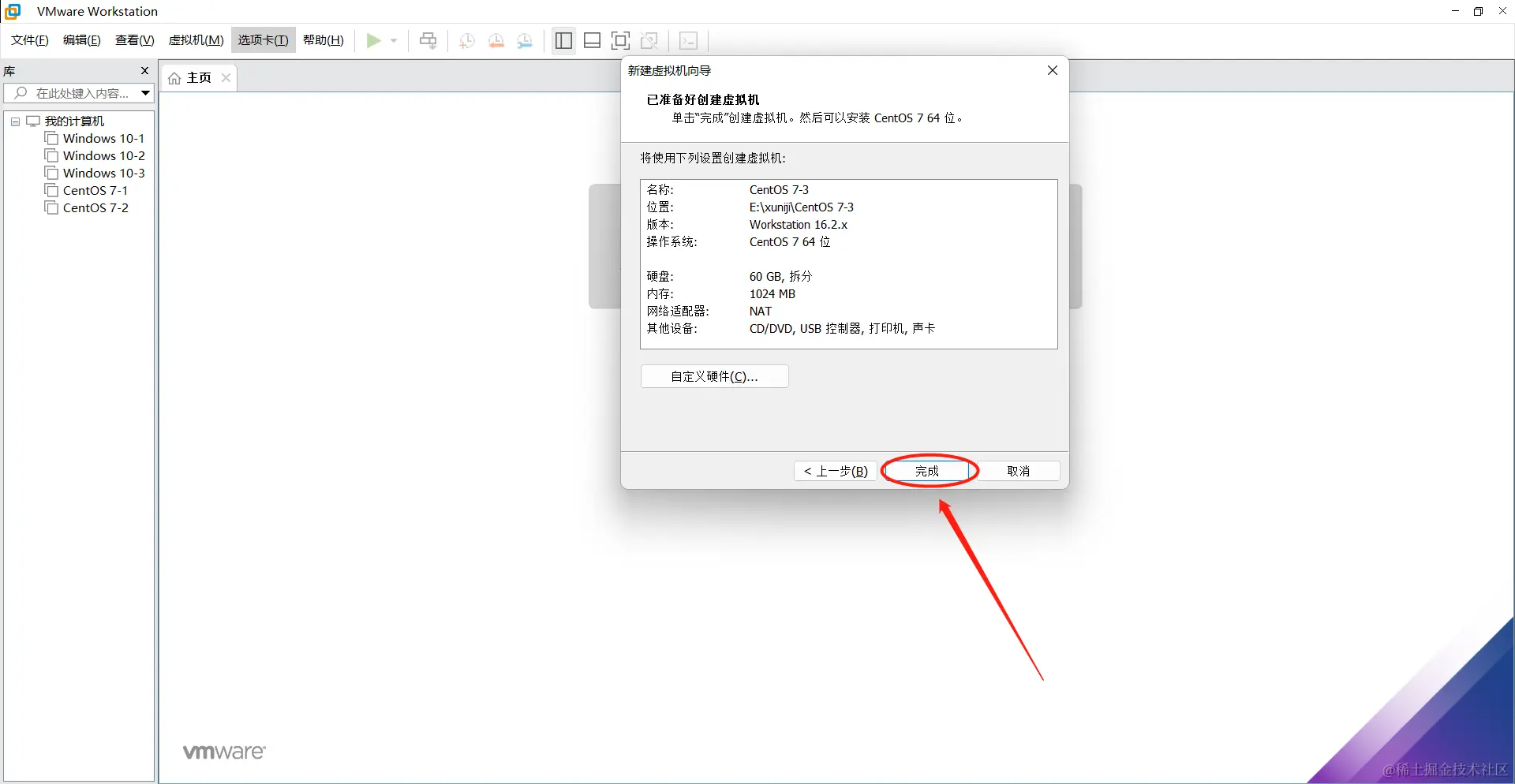Screen dimensions: 1515x784
Task: Open the 文件(F) menu
Action: pyautogui.click(x=30, y=40)
